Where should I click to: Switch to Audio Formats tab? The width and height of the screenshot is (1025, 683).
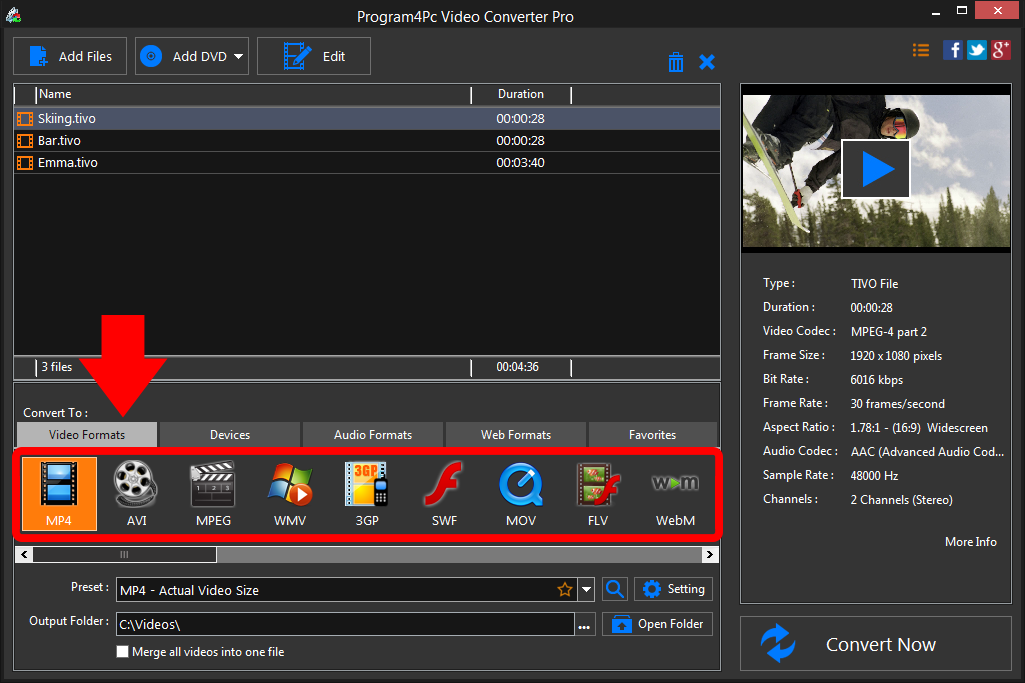(x=373, y=435)
